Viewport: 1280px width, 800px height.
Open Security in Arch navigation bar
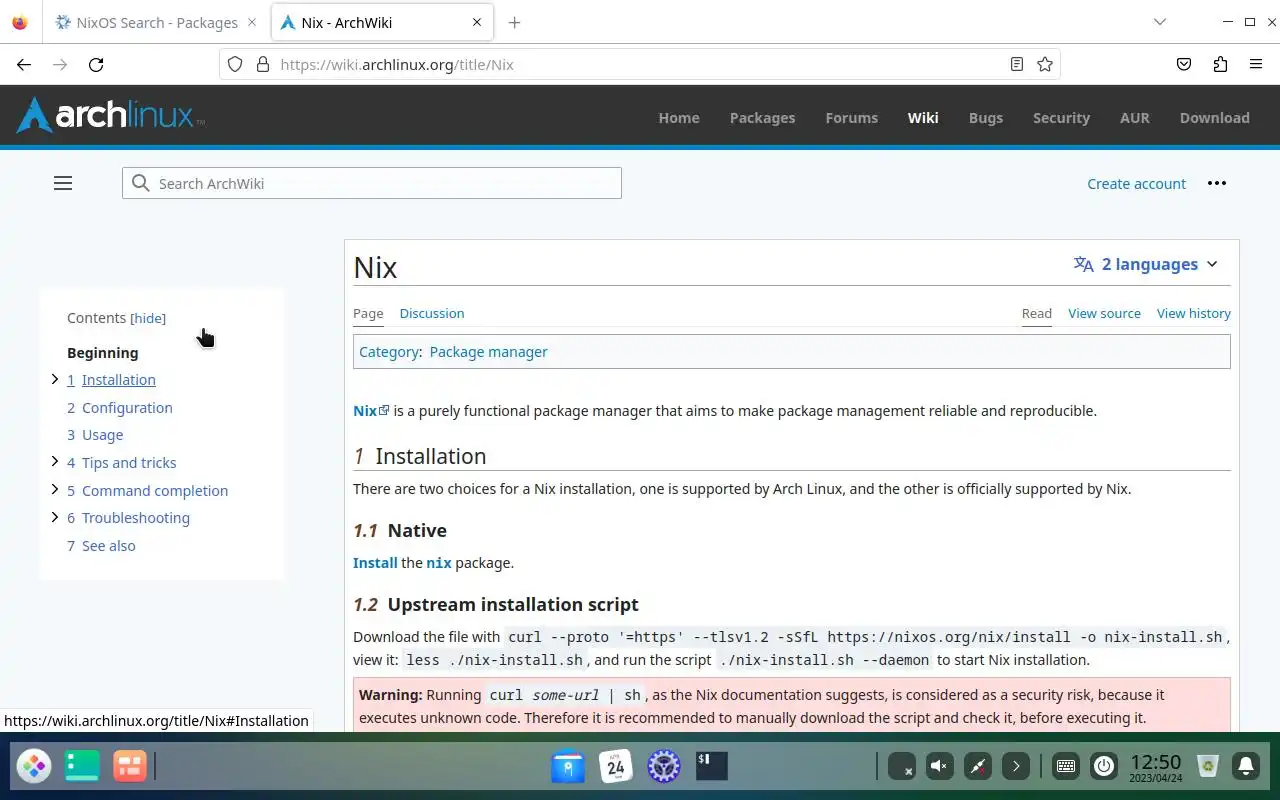(x=1061, y=117)
